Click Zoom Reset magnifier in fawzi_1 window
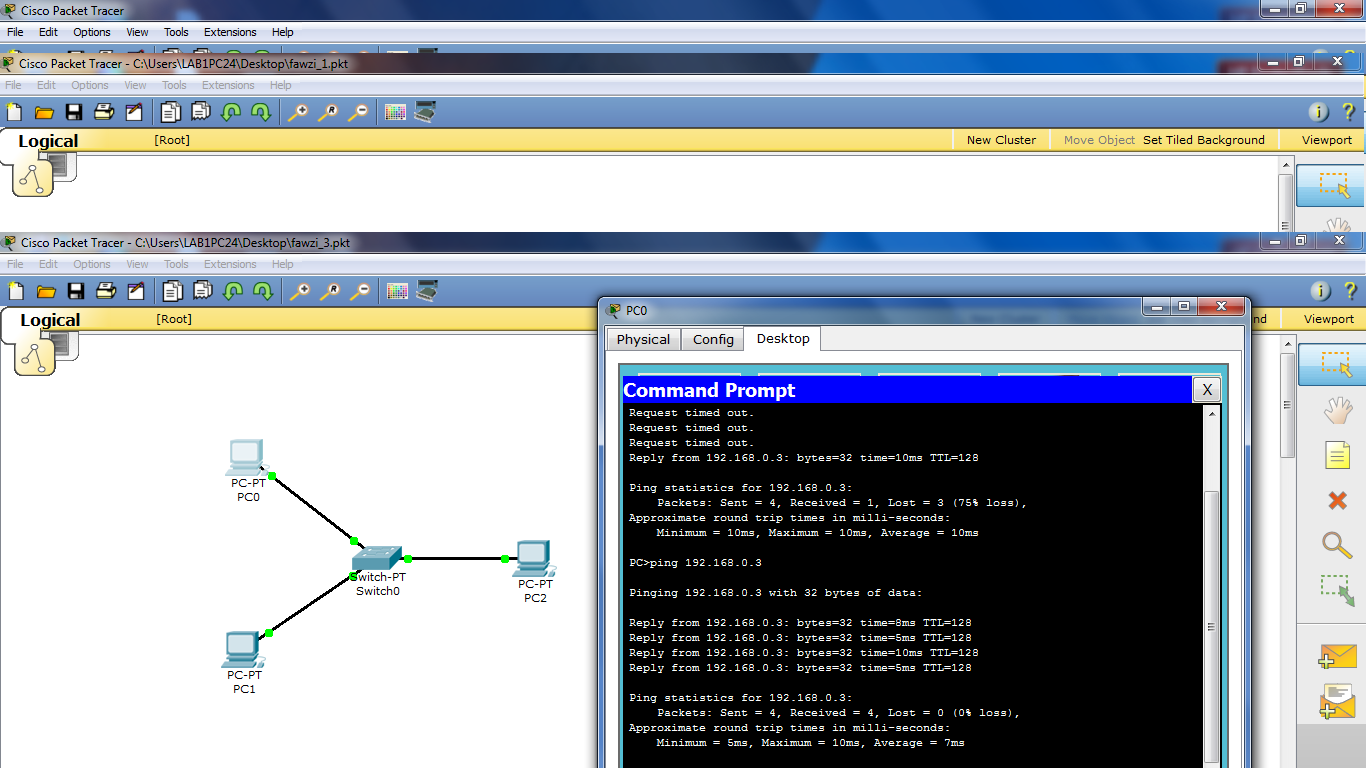Image resolution: width=1366 pixels, height=768 pixels. click(x=328, y=112)
